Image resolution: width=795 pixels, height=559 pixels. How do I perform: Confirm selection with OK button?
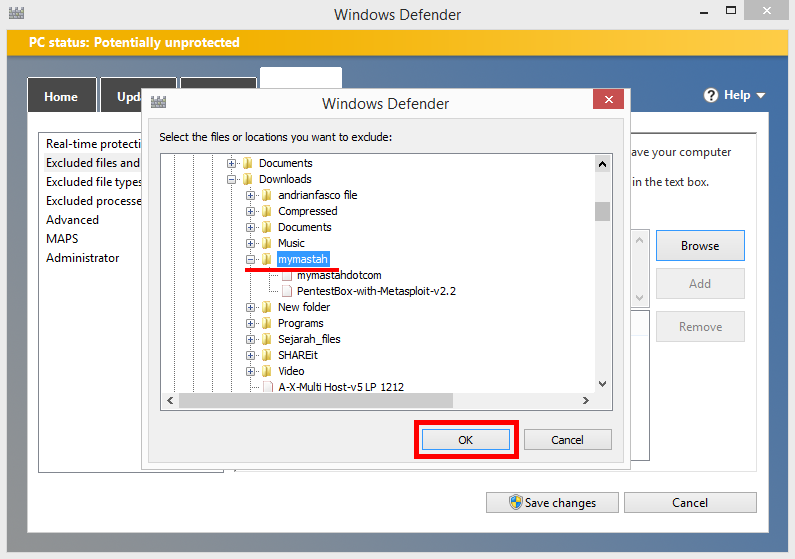click(x=465, y=440)
